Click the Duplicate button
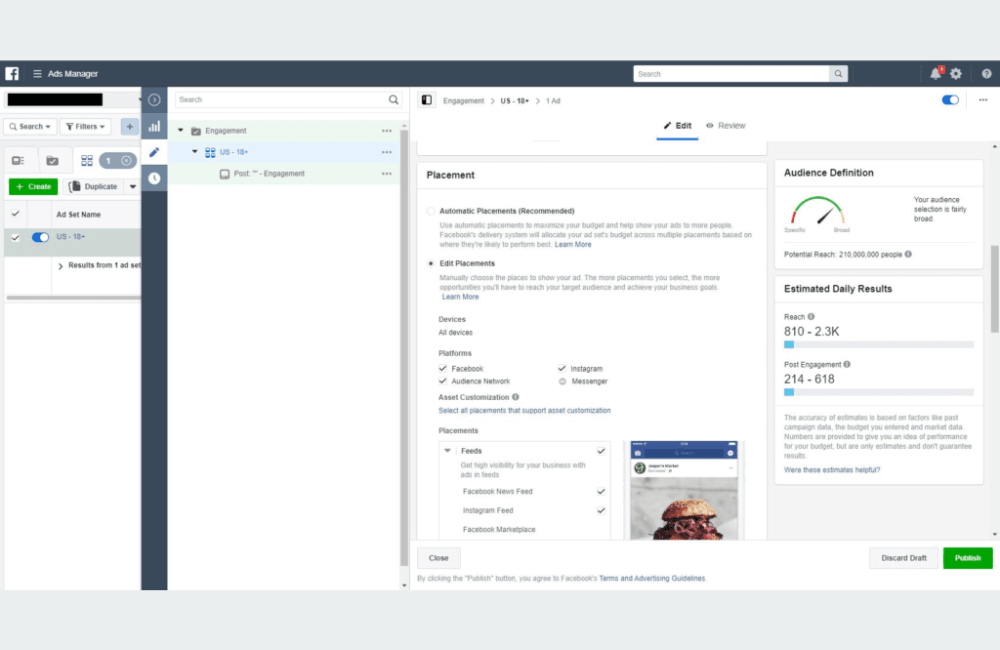The image size is (1000, 650). tap(94, 187)
